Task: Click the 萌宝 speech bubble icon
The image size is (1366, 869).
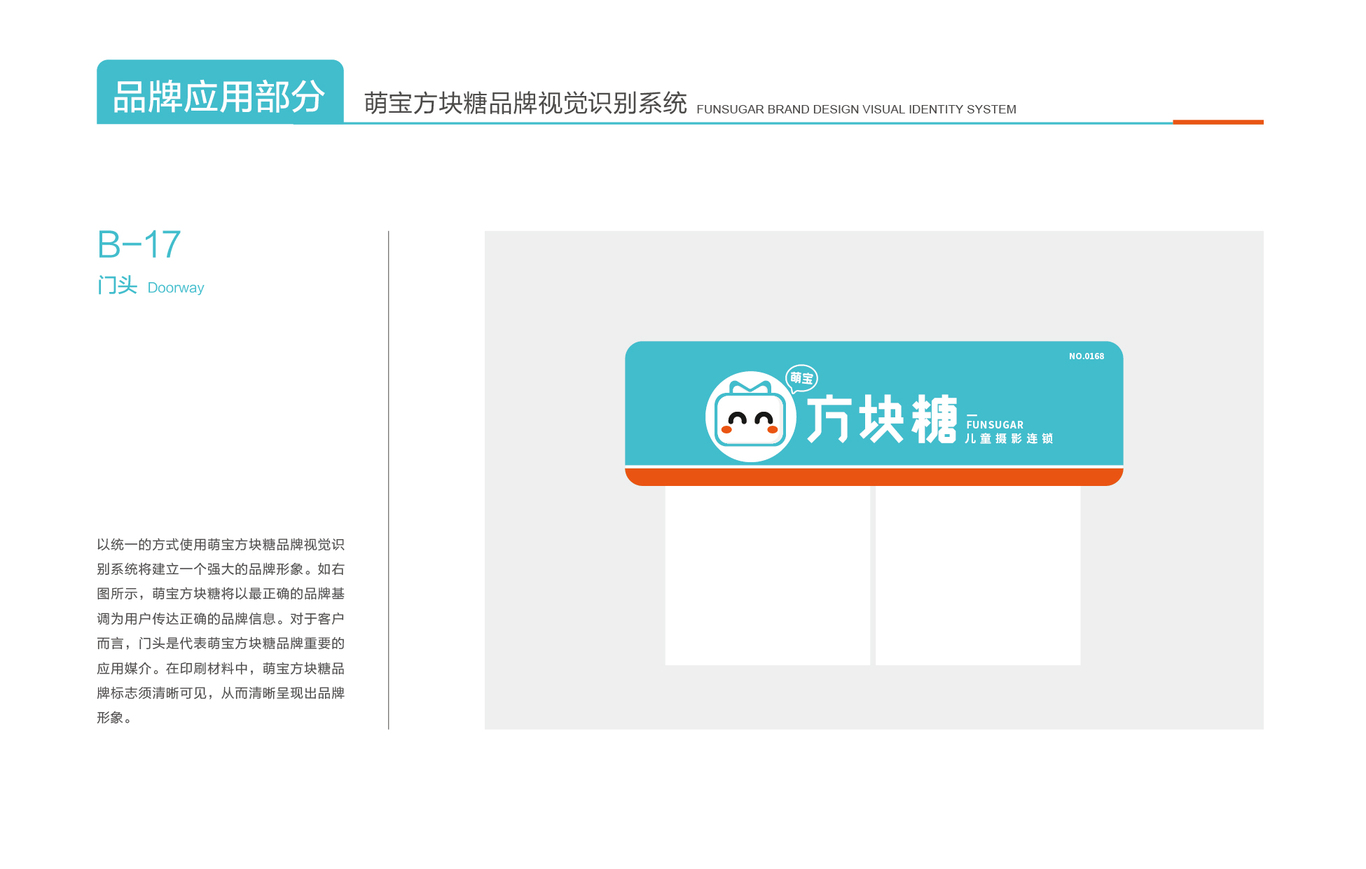Action: coord(802,378)
